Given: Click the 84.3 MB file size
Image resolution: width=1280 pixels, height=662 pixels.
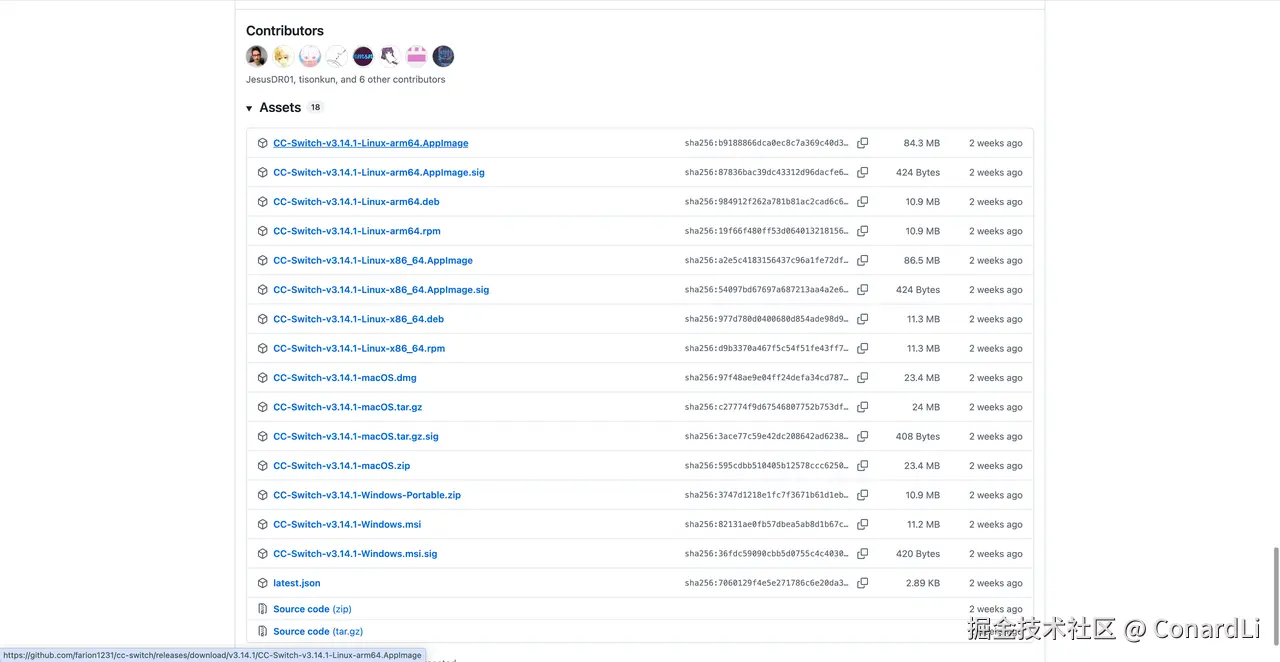Looking at the screenshot, I should point(922,143).
